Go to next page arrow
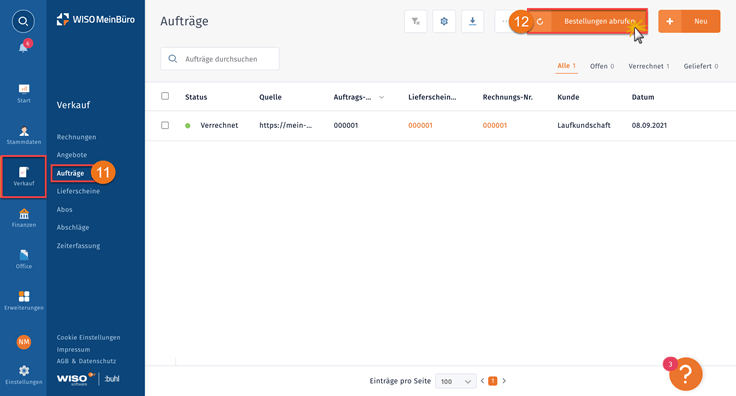 [x=504, y=381]
